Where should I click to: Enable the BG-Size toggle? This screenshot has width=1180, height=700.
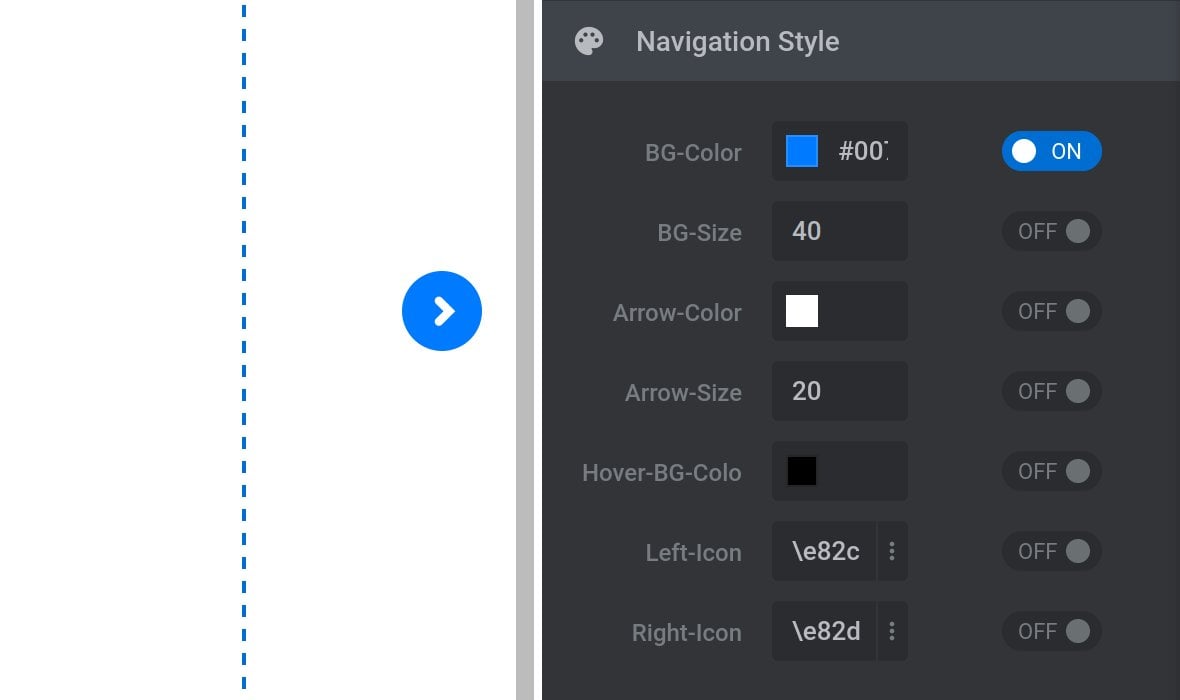tap(1051, 231)
